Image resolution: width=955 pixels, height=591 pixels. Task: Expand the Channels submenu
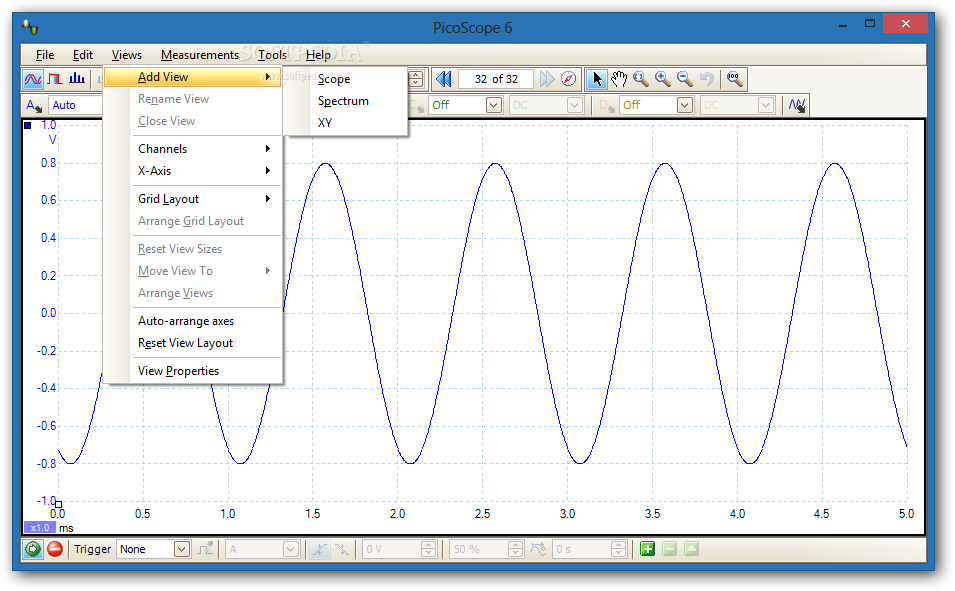[192, 149]
